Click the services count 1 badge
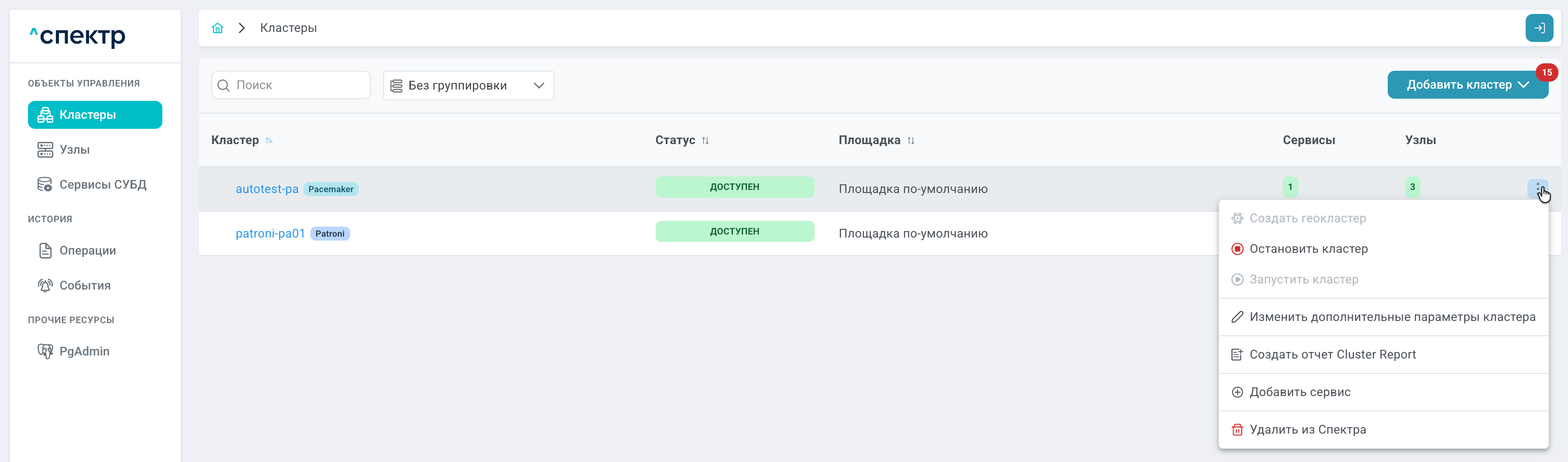The image size is (1568, 462). pyautogui.click(x=1290, y=187)
